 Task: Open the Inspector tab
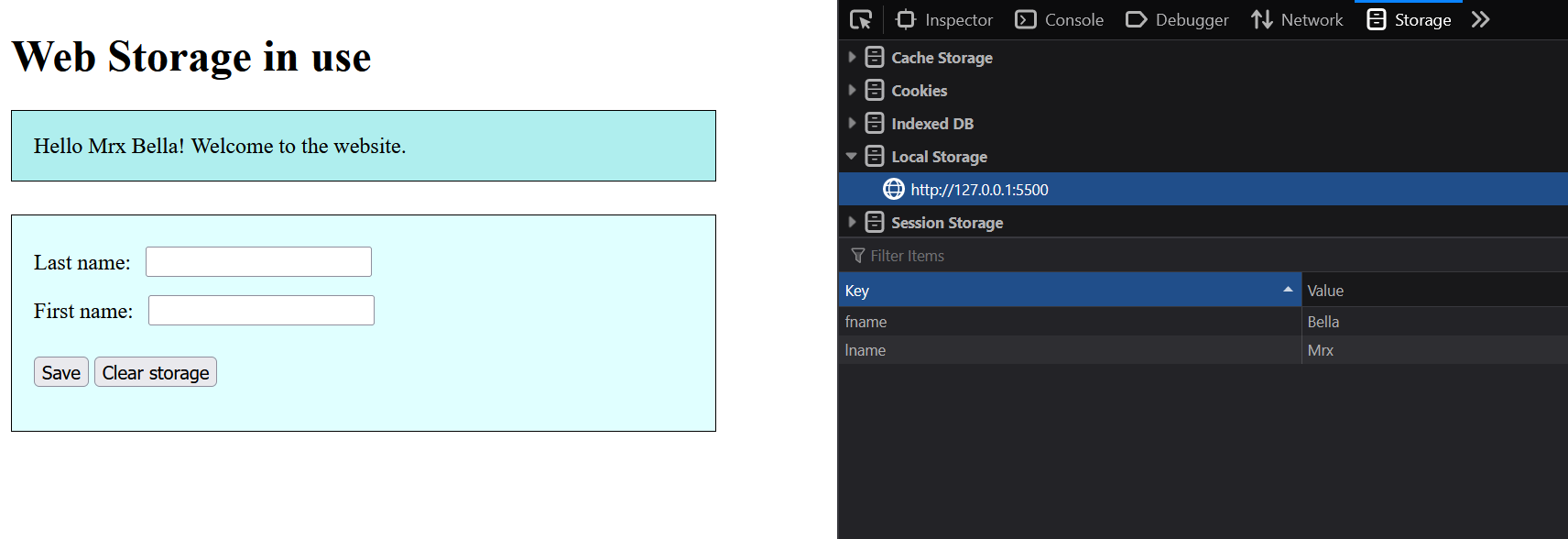(944, 19)
